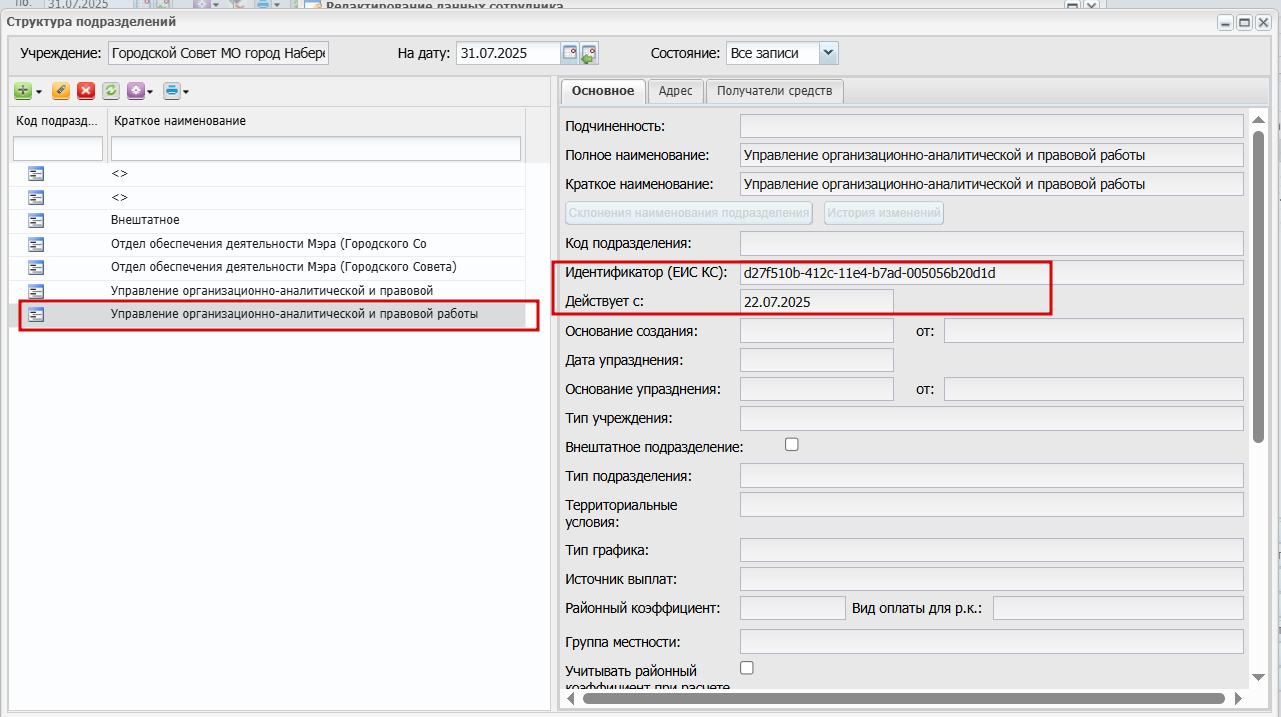Click the Краткое наименование column header

pos(316,121)
